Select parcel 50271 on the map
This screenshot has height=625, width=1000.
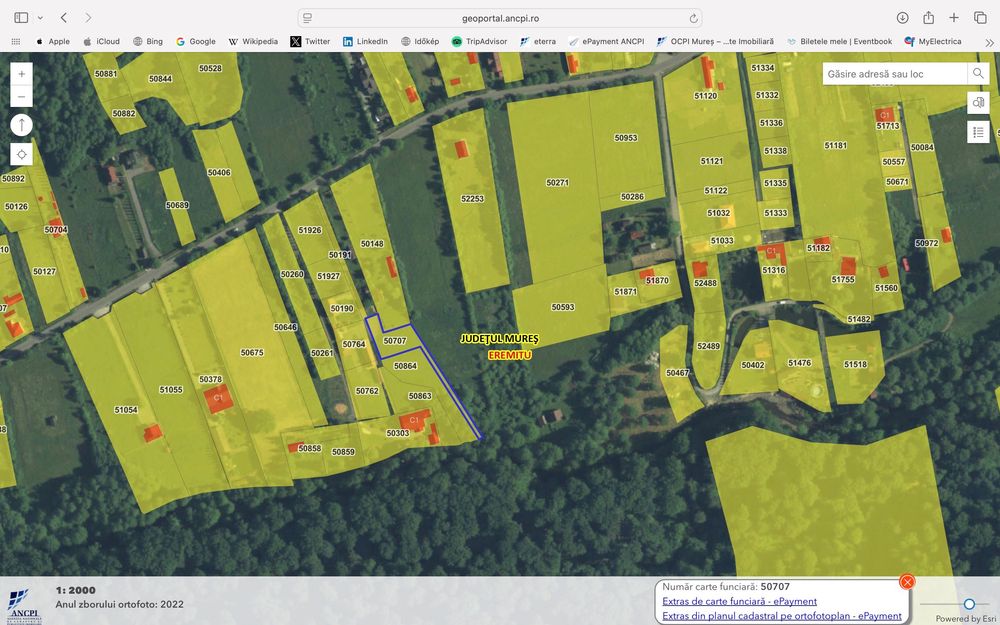(x=557, y=182)
